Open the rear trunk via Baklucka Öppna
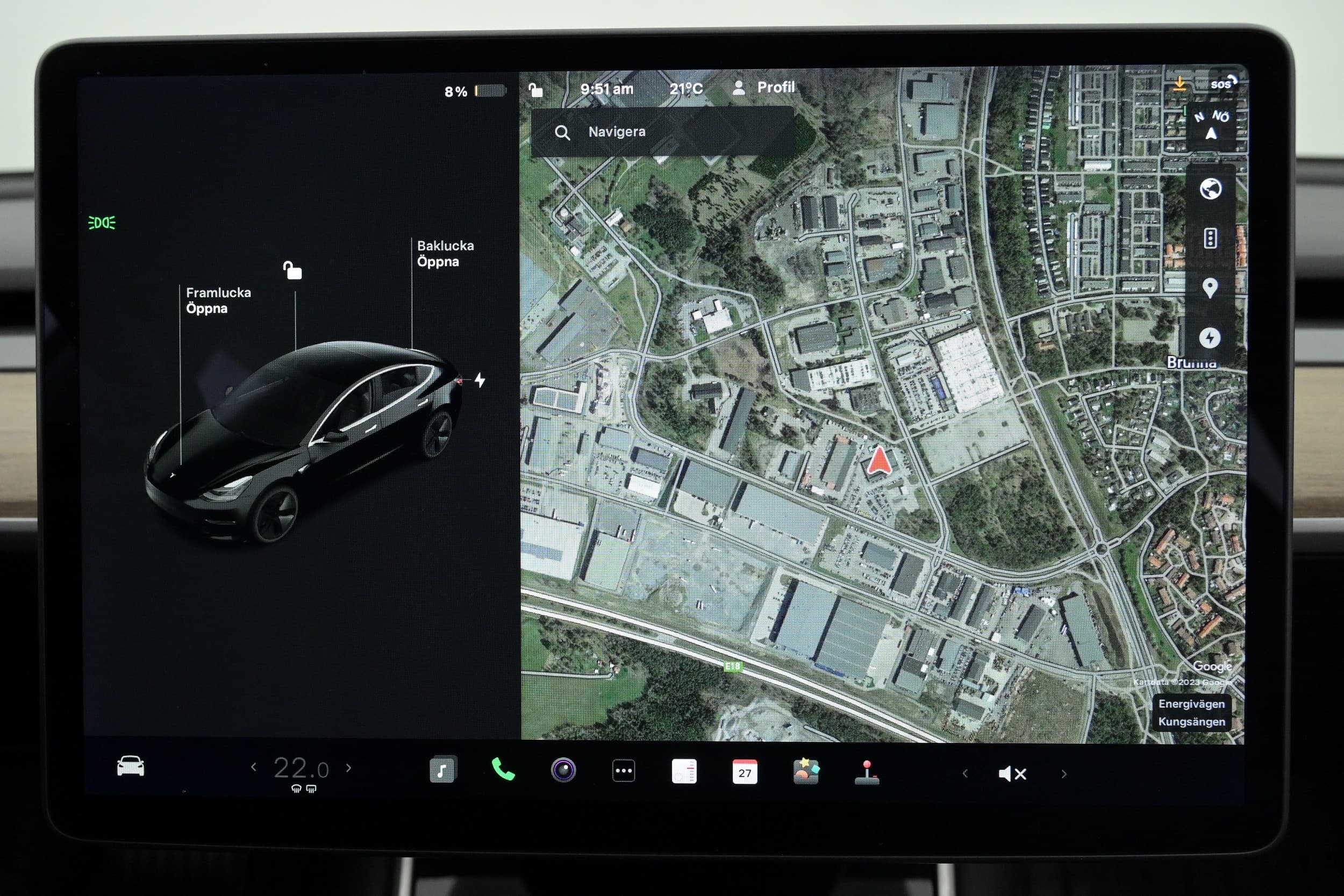 click(445, 254)
